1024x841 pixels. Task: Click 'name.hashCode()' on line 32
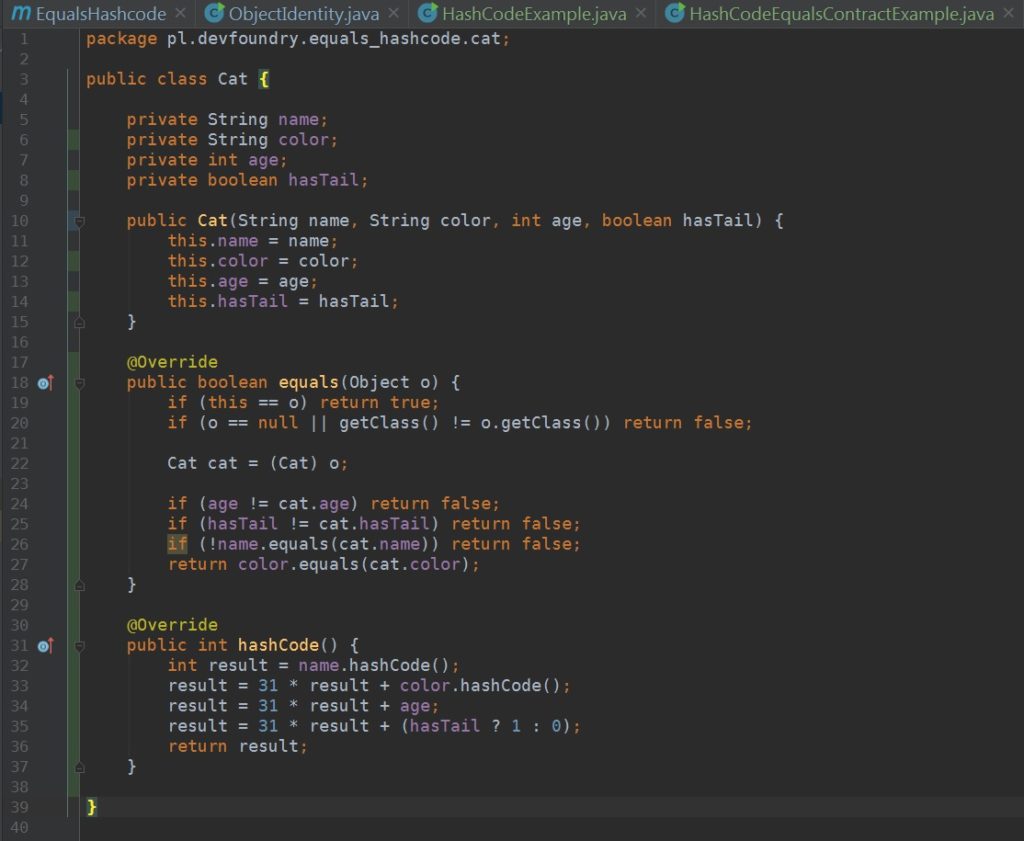(374, 666)
